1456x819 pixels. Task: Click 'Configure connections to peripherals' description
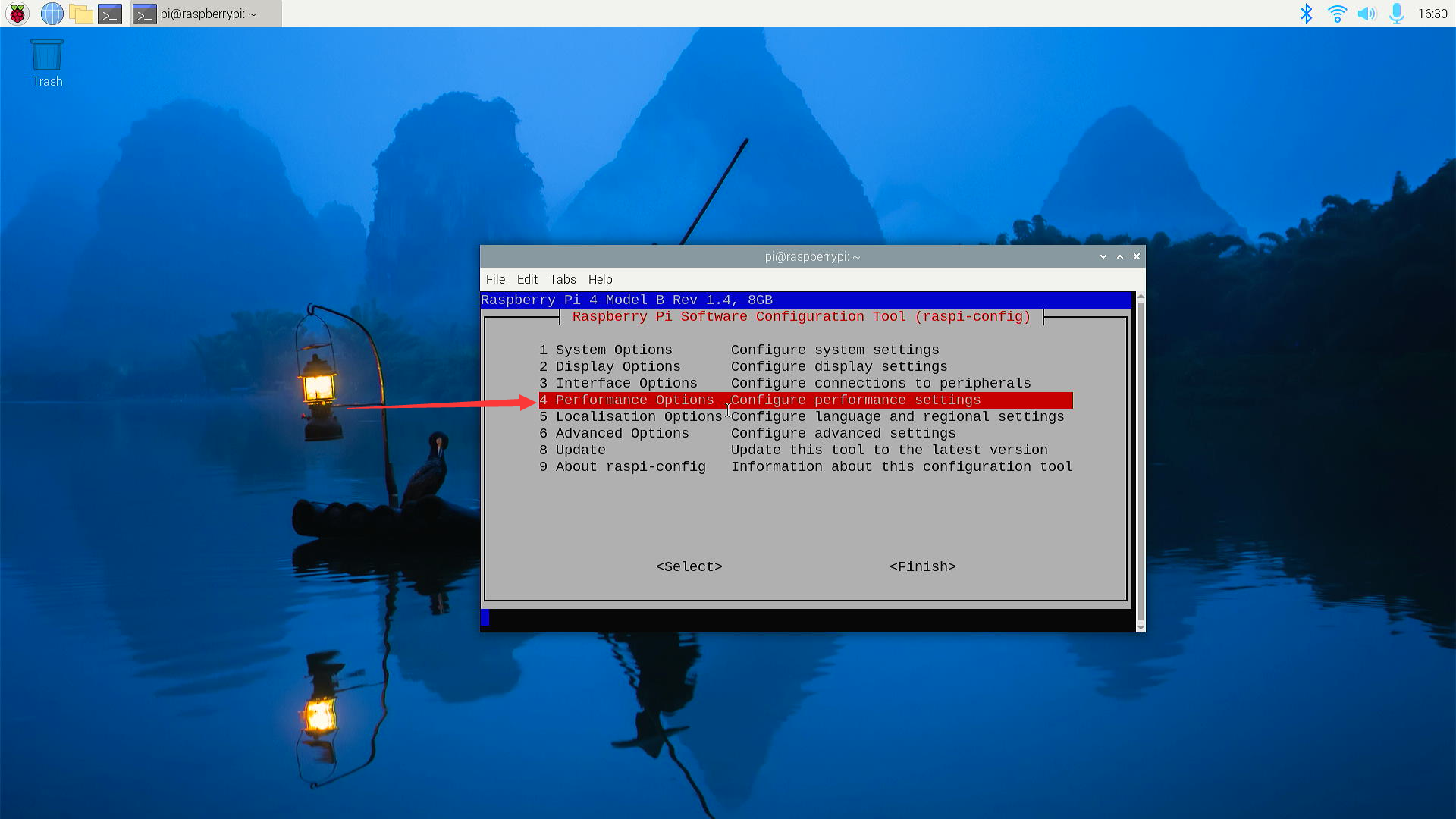[x=881, y=383]
